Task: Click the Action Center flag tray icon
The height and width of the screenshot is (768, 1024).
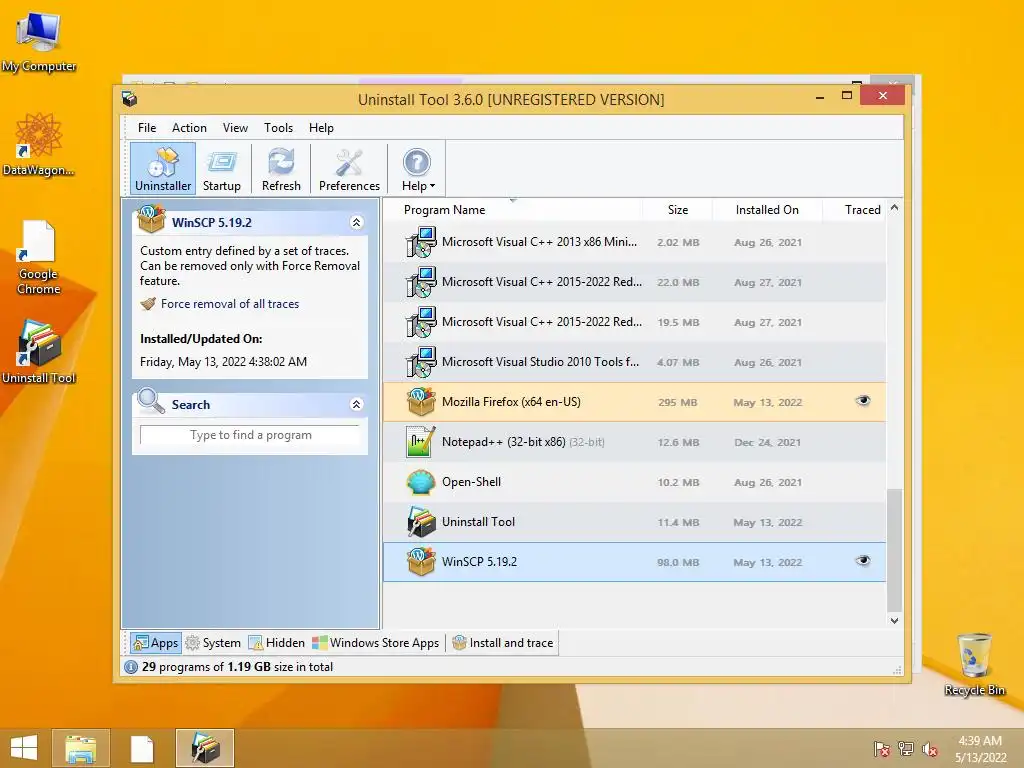Action: (882, 749)
